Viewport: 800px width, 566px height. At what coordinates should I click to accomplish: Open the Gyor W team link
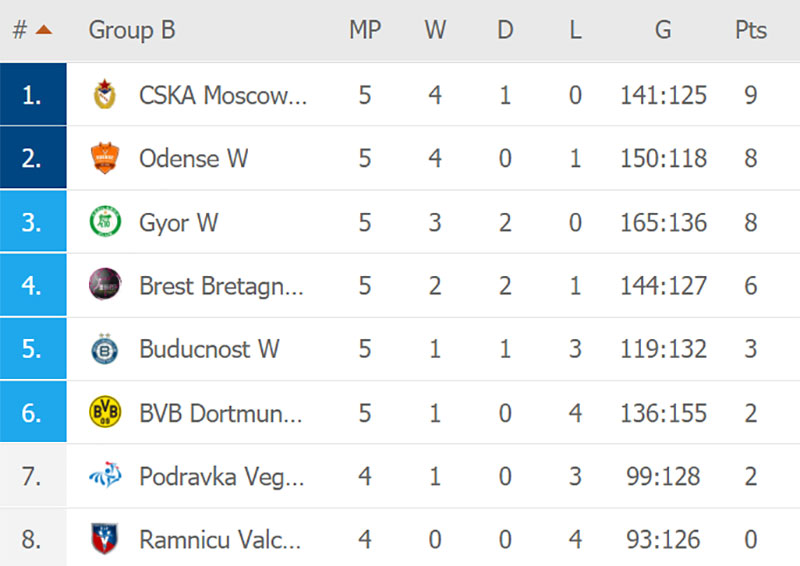pyautogui.click(x=179, y=223)
